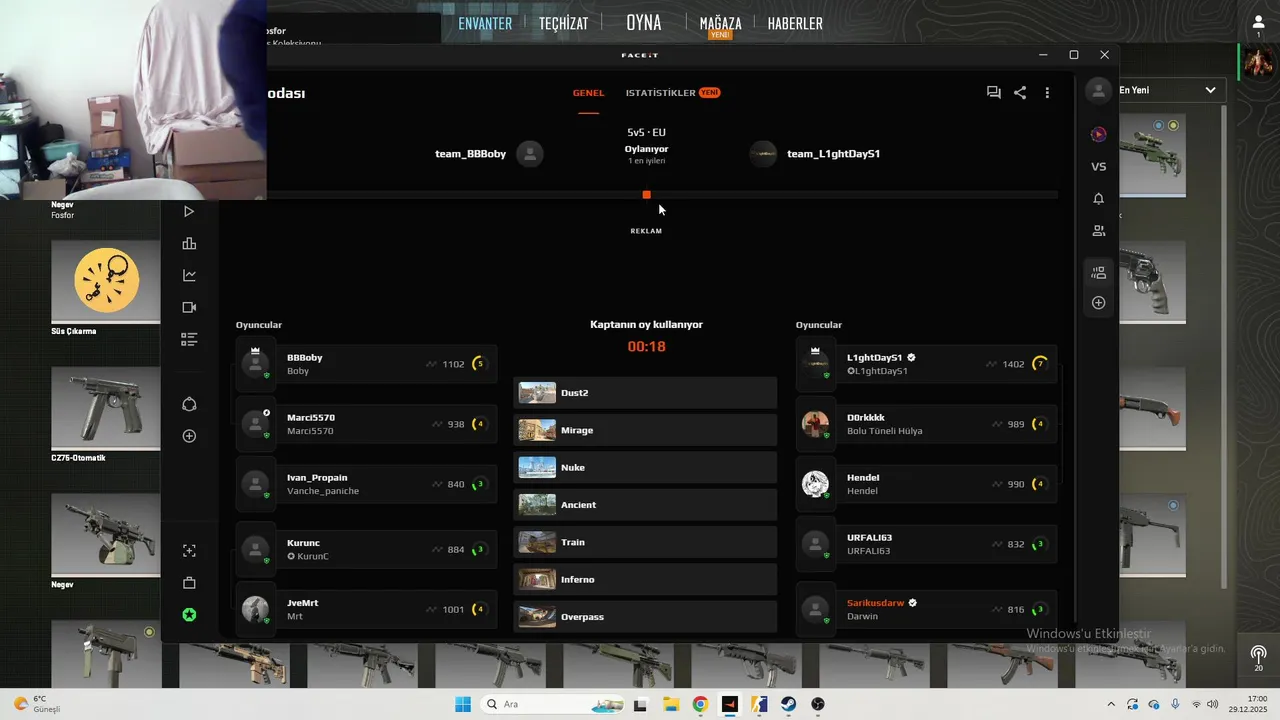Image resolution: width=1280 pixels, height=720 pixels.
Task: Select the Train map
Action: coord(645,542)
